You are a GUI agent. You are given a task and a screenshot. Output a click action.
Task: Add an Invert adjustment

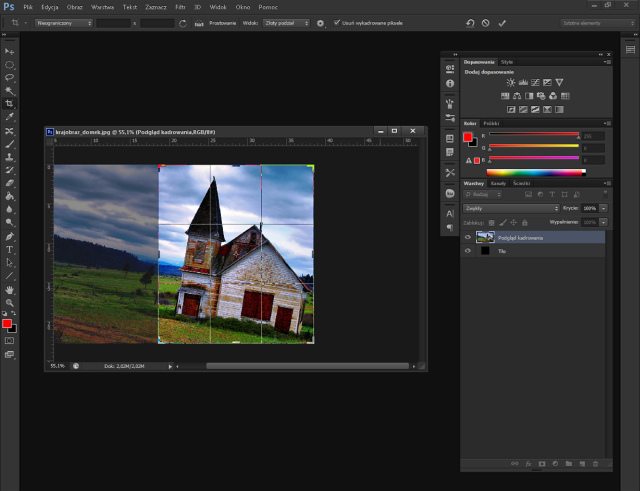[511, 109]
